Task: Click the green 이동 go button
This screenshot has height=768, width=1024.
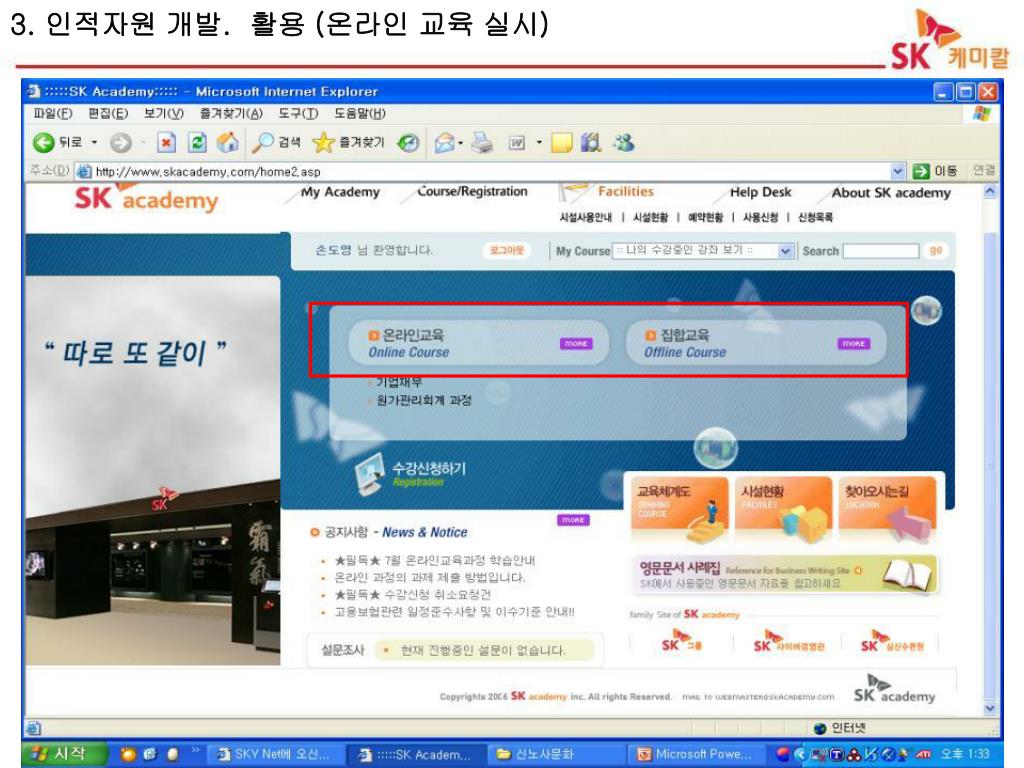Action: (935, 171)
